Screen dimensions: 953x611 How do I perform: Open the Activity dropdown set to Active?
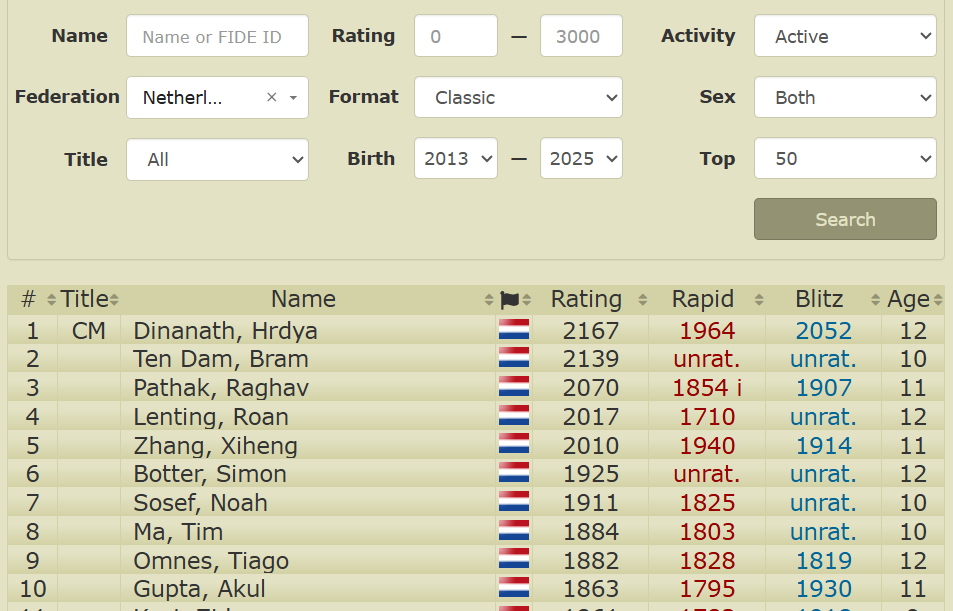pyautogui.click(x=844, y=37)
